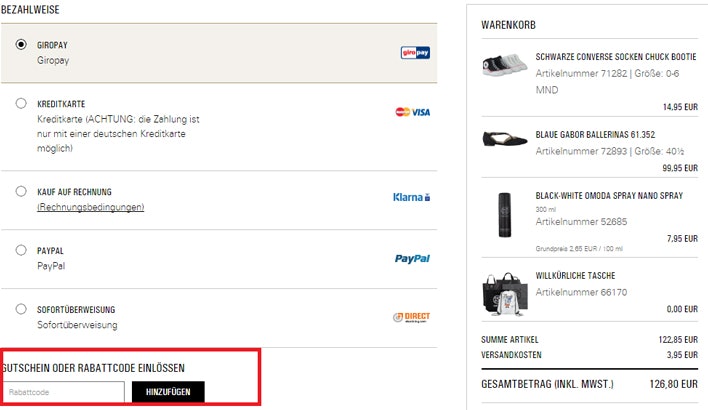Image resolution: width=708 pixels, height=410 pixels.
Task: Click the Direct ebanking logo icon
Action: point(411,317)
